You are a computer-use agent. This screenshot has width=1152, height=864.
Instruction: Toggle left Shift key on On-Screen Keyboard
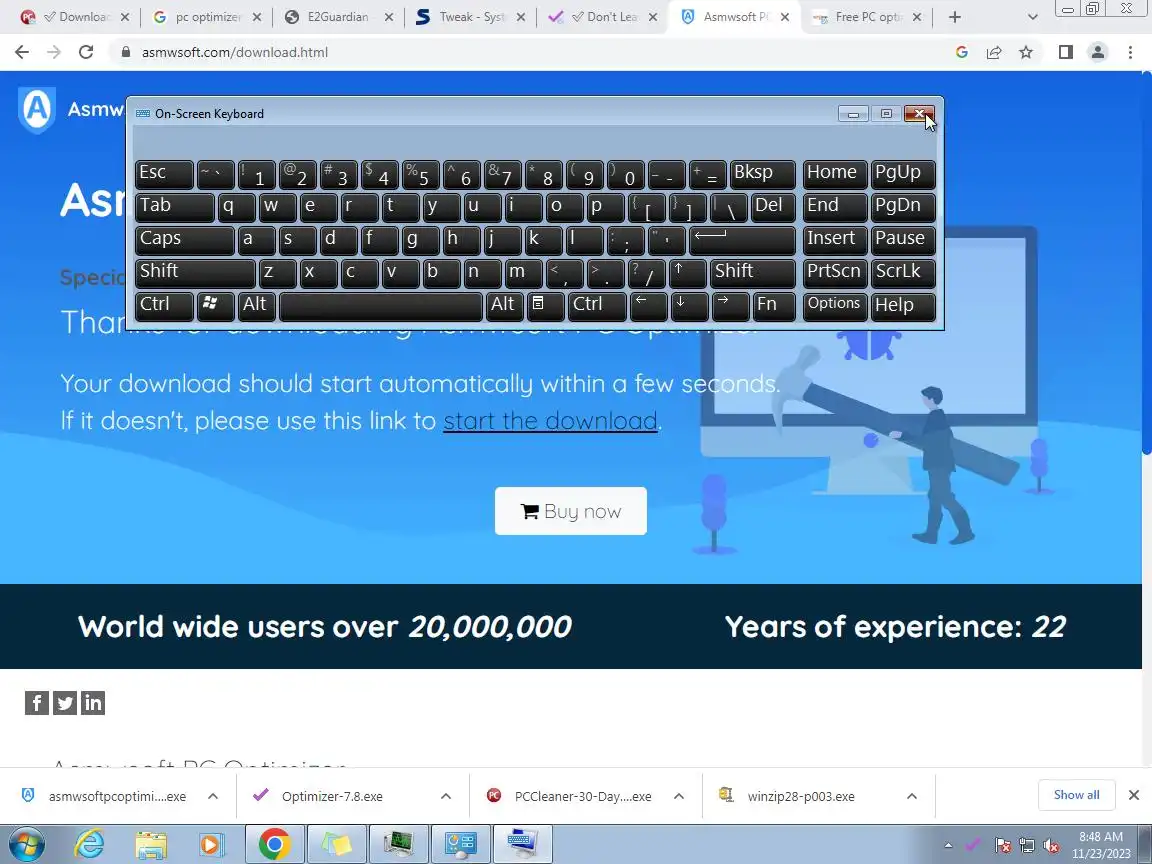pyautogui.click(x=195, y=273)
